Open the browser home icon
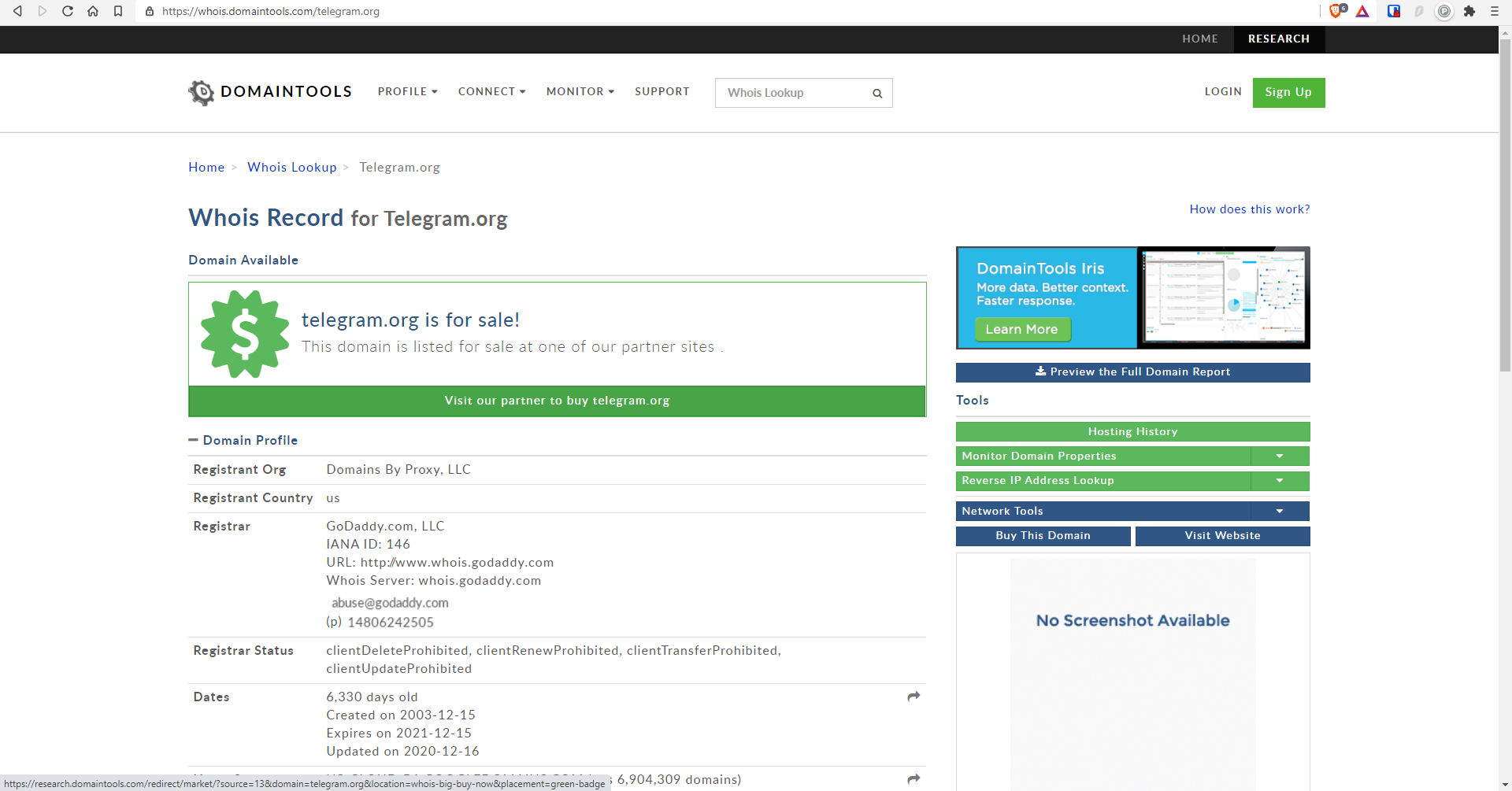Viewport: 1512px width, 791px height. [x=93, y=11]
